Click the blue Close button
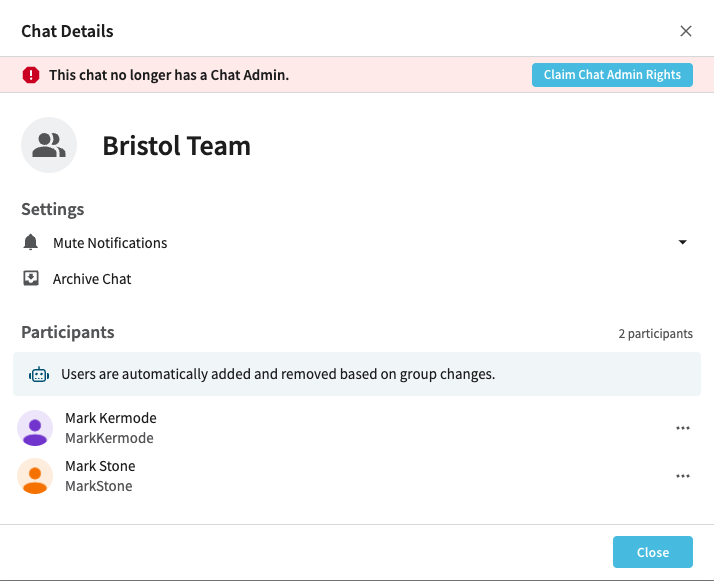 click(653, 552)
